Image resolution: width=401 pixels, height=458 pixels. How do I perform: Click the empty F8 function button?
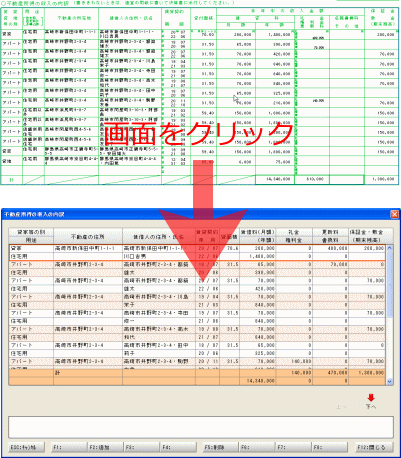pyautogui.click(x=330, y=447)
